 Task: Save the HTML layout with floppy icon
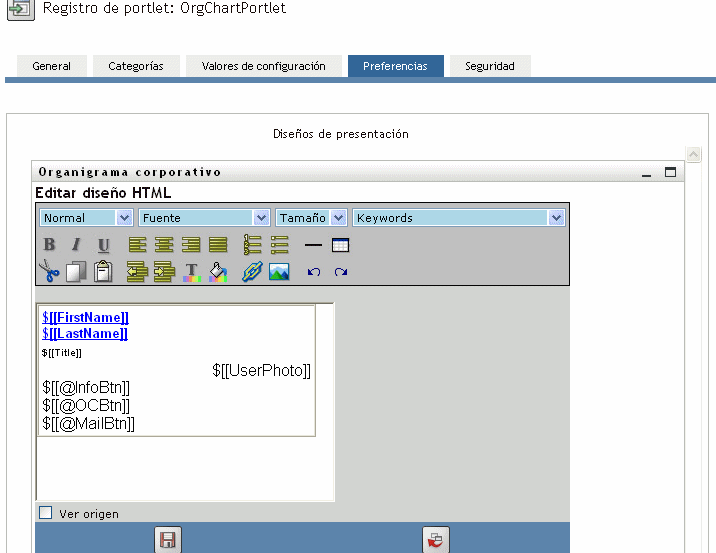point(168,540)
